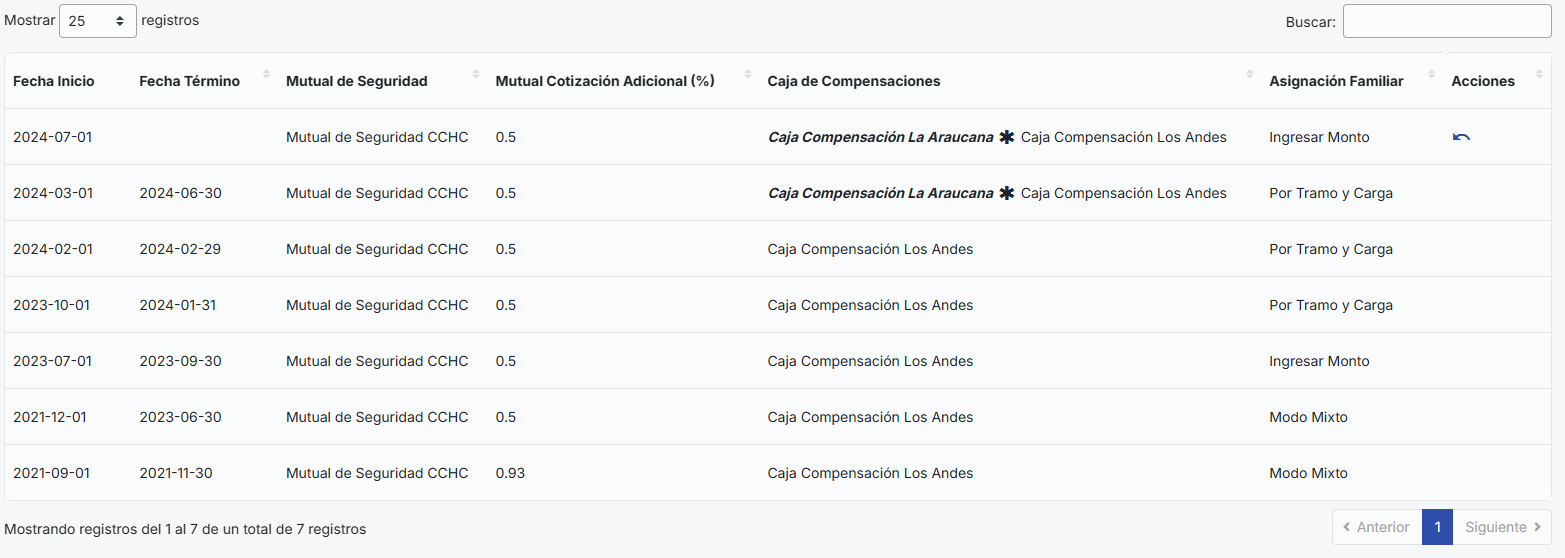This screenshot has width=1565, height=558.
Task: Open the Mostrar 25 registros dropdown
Action: 98,21
